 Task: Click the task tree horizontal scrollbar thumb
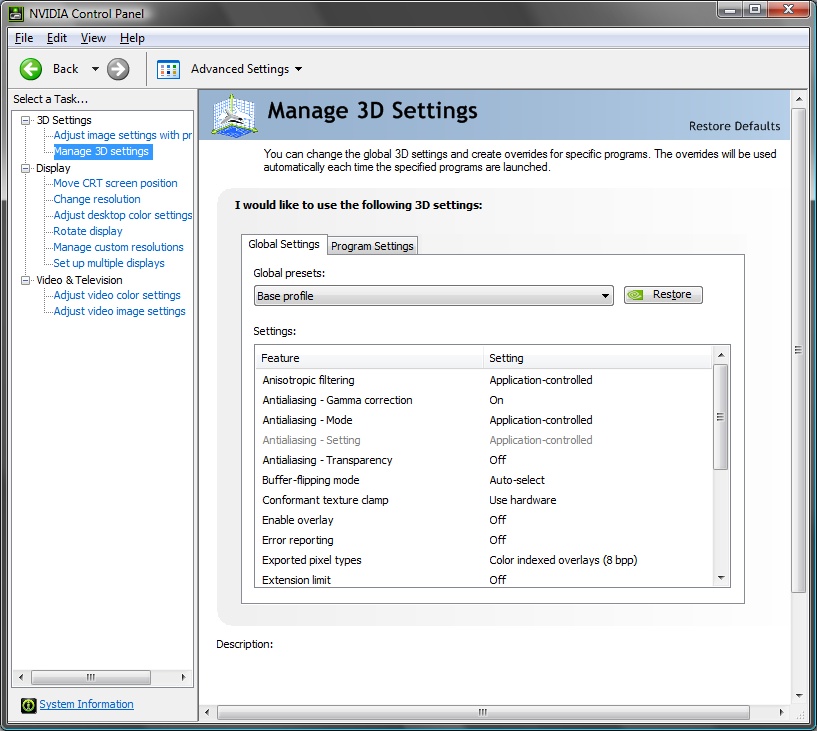click(91, 677)
